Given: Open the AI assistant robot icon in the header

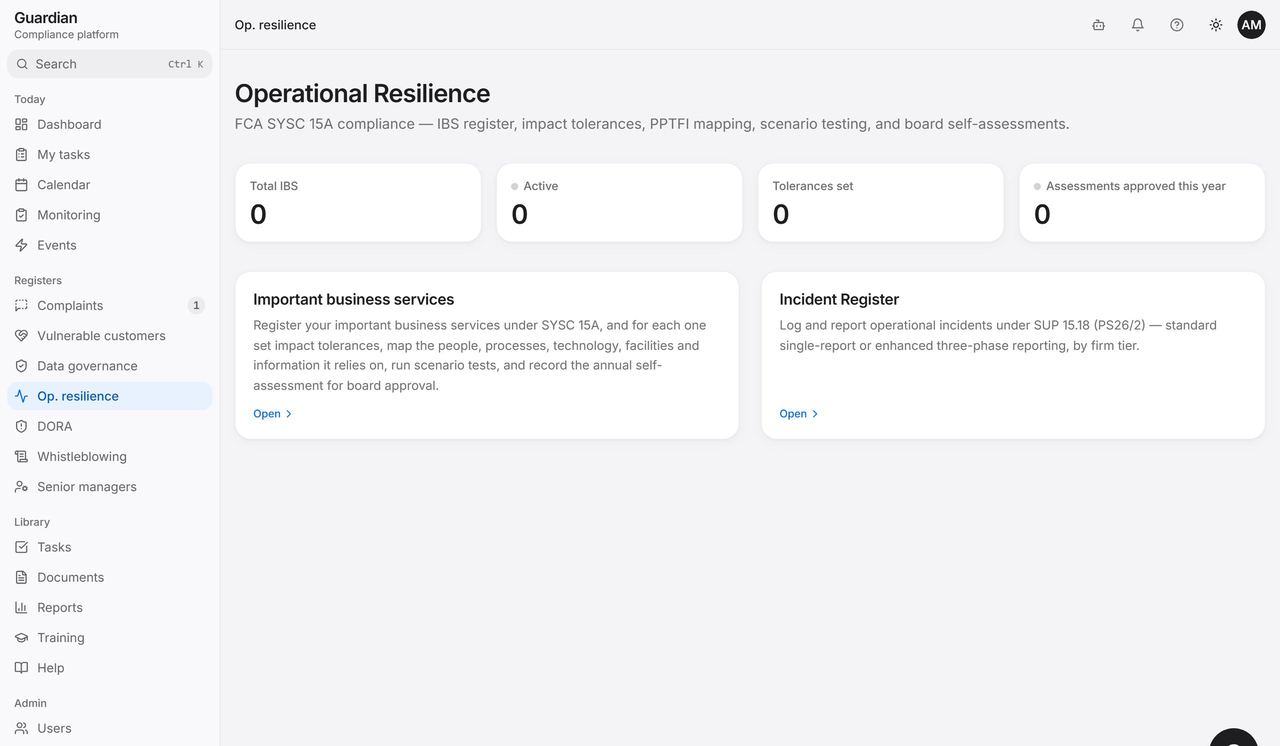Looking at the screenshot, I should click(1098, 25).
